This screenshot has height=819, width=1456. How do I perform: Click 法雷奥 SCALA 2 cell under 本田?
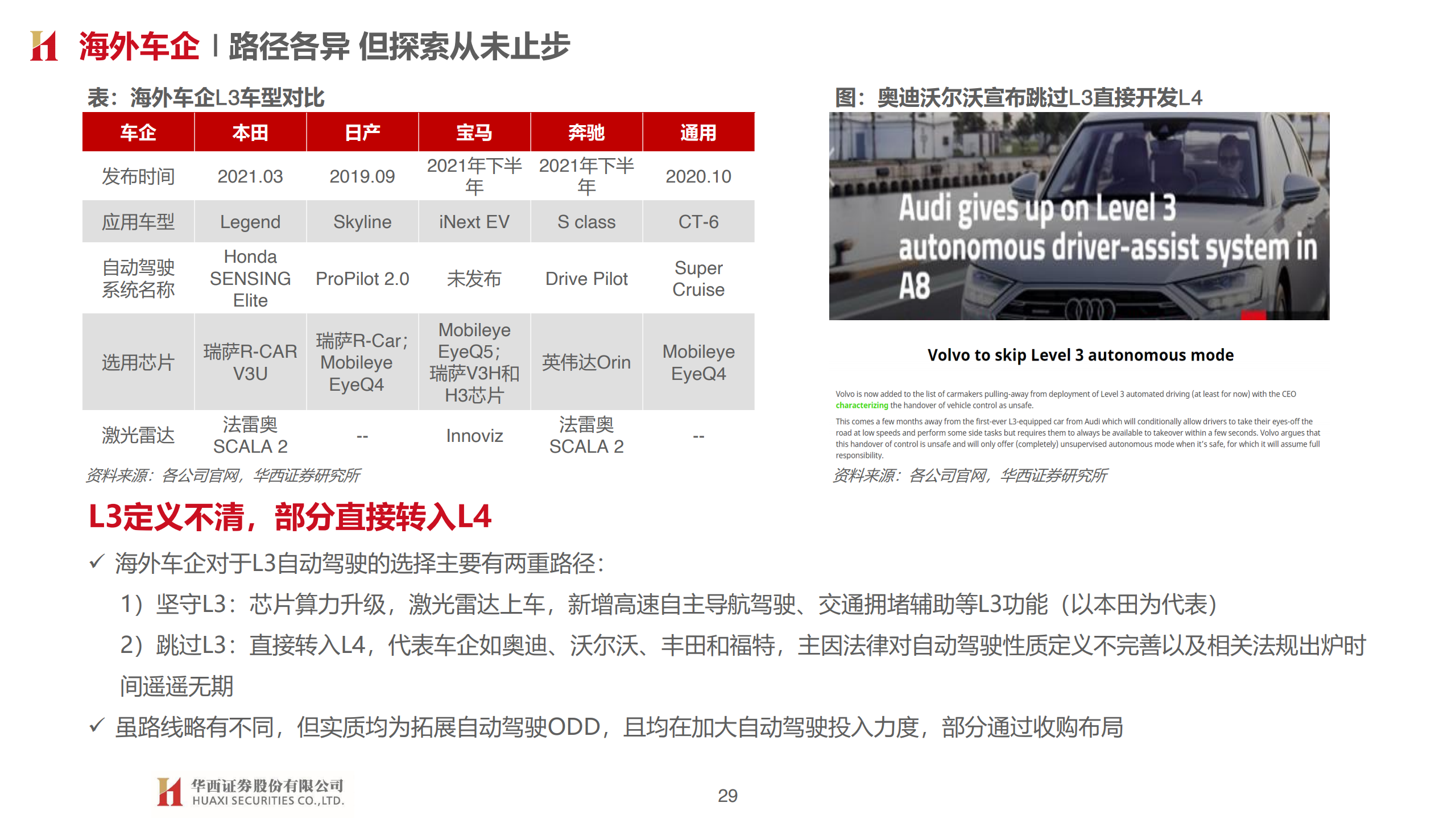pos(250,435)
